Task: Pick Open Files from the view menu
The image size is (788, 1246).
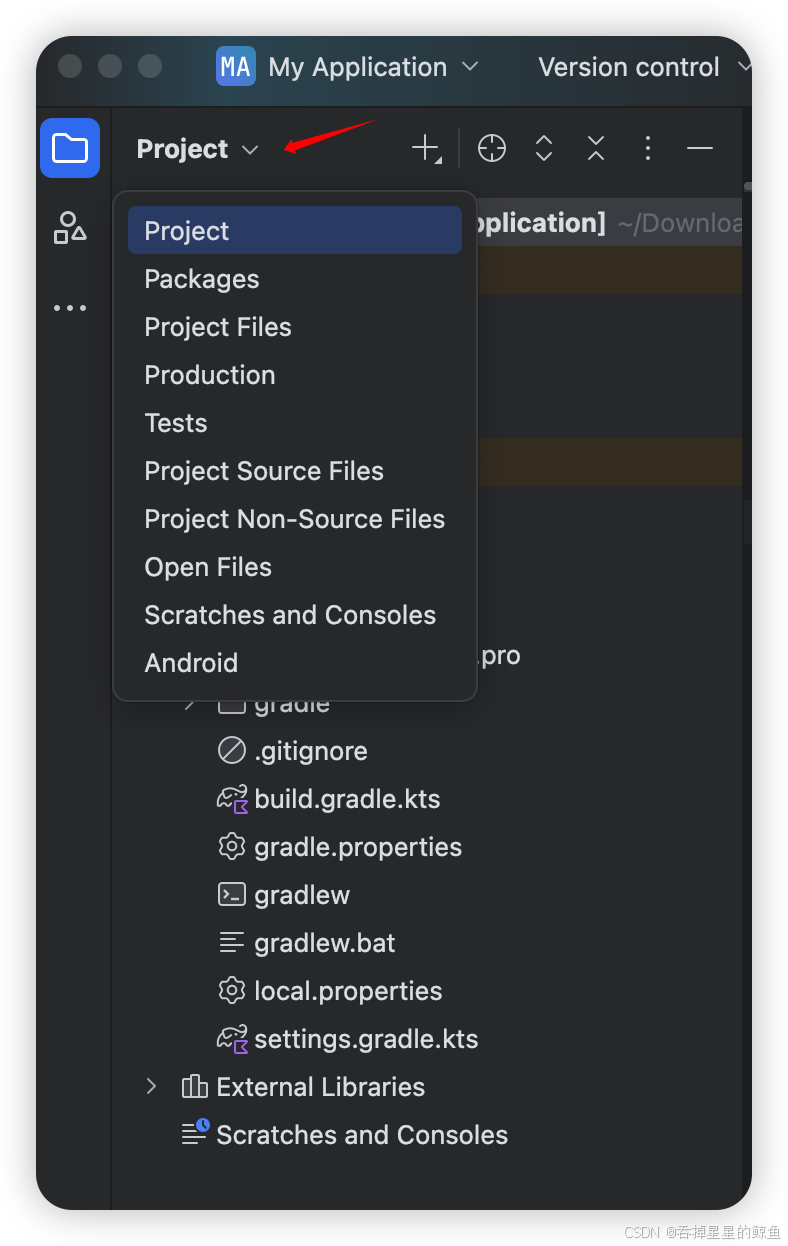Action: click(x=208, y=567)
